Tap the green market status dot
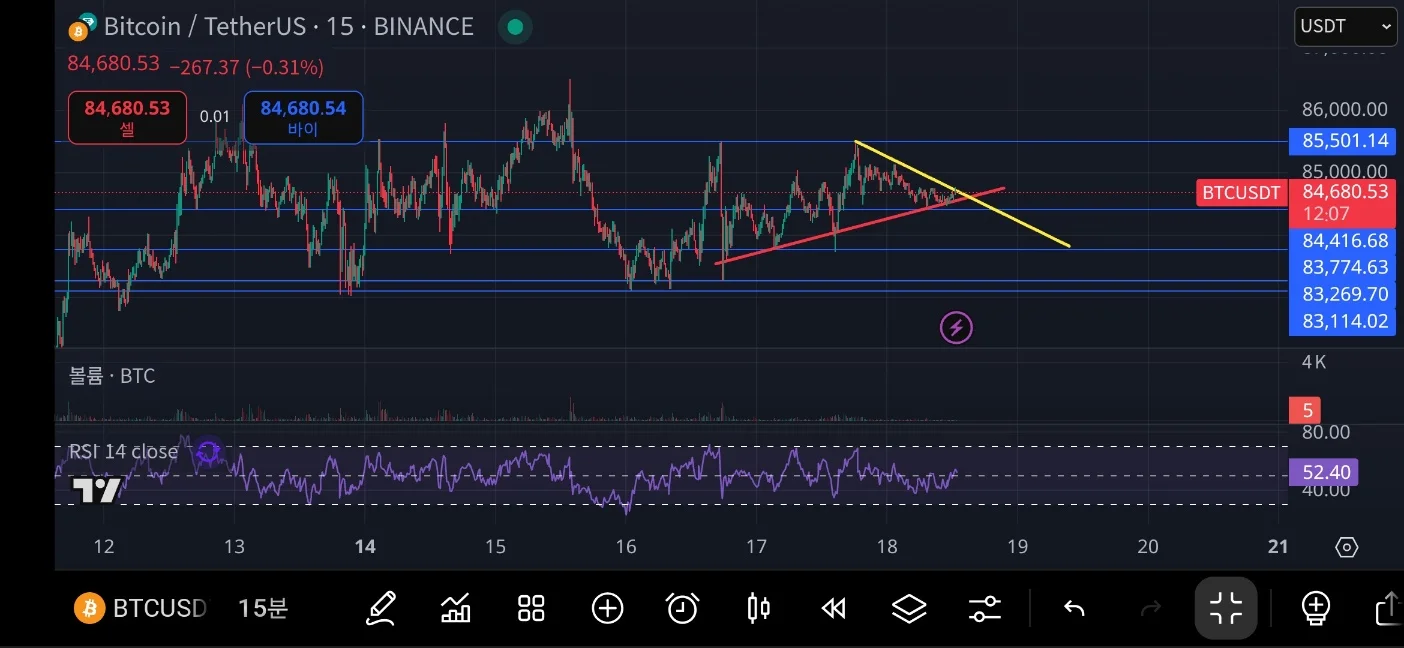The image size is (1404, 648). tap(515, 27)
